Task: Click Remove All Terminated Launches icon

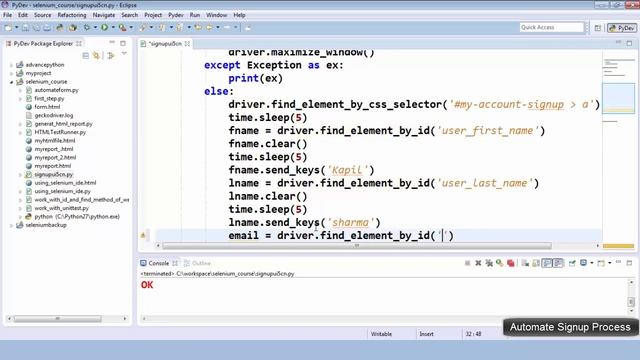Action: (x=489, y=263)
